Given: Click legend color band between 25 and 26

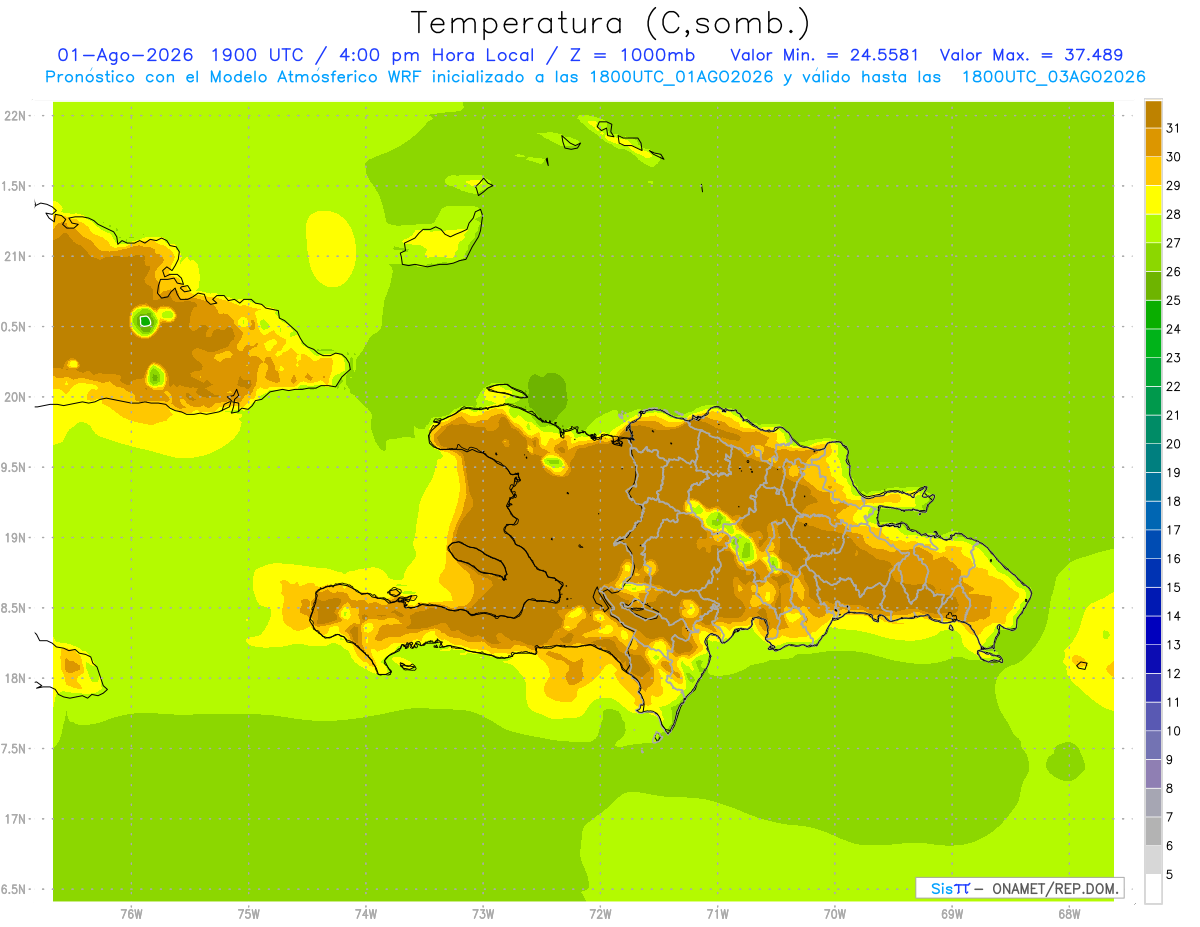Looking at the screenshot, I should 1153,286.
